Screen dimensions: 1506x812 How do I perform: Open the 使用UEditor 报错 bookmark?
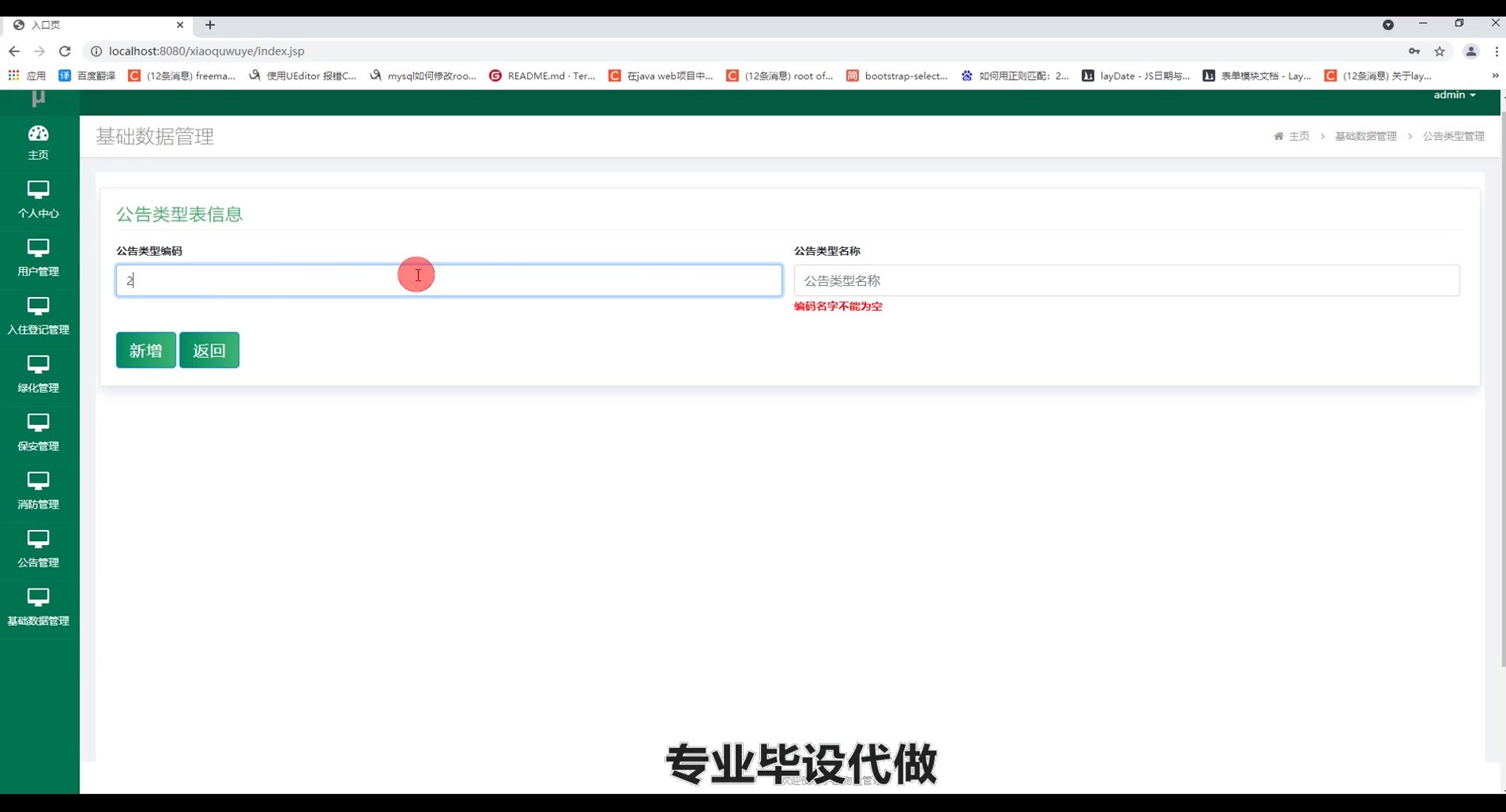tap(303, 76)
